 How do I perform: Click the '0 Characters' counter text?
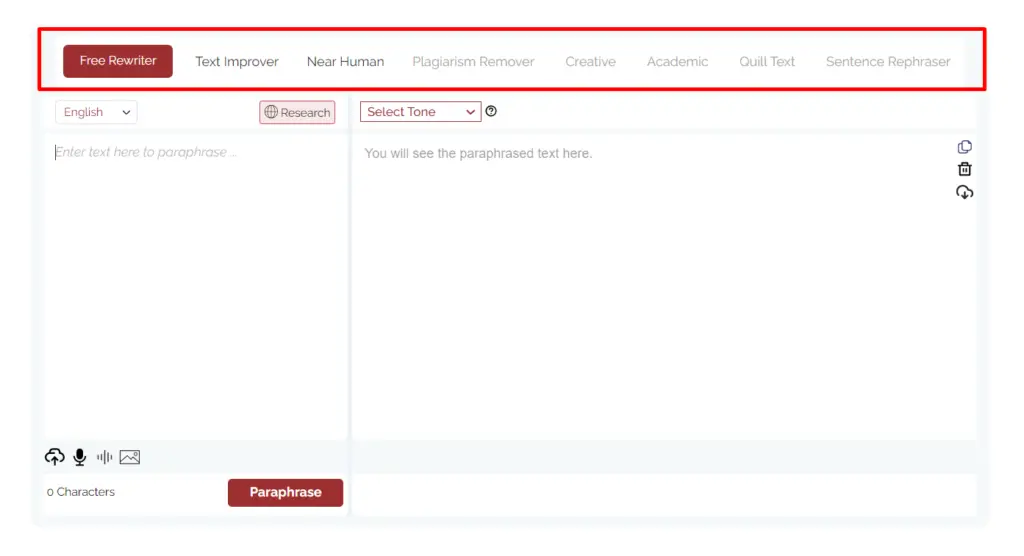(81, 492)
